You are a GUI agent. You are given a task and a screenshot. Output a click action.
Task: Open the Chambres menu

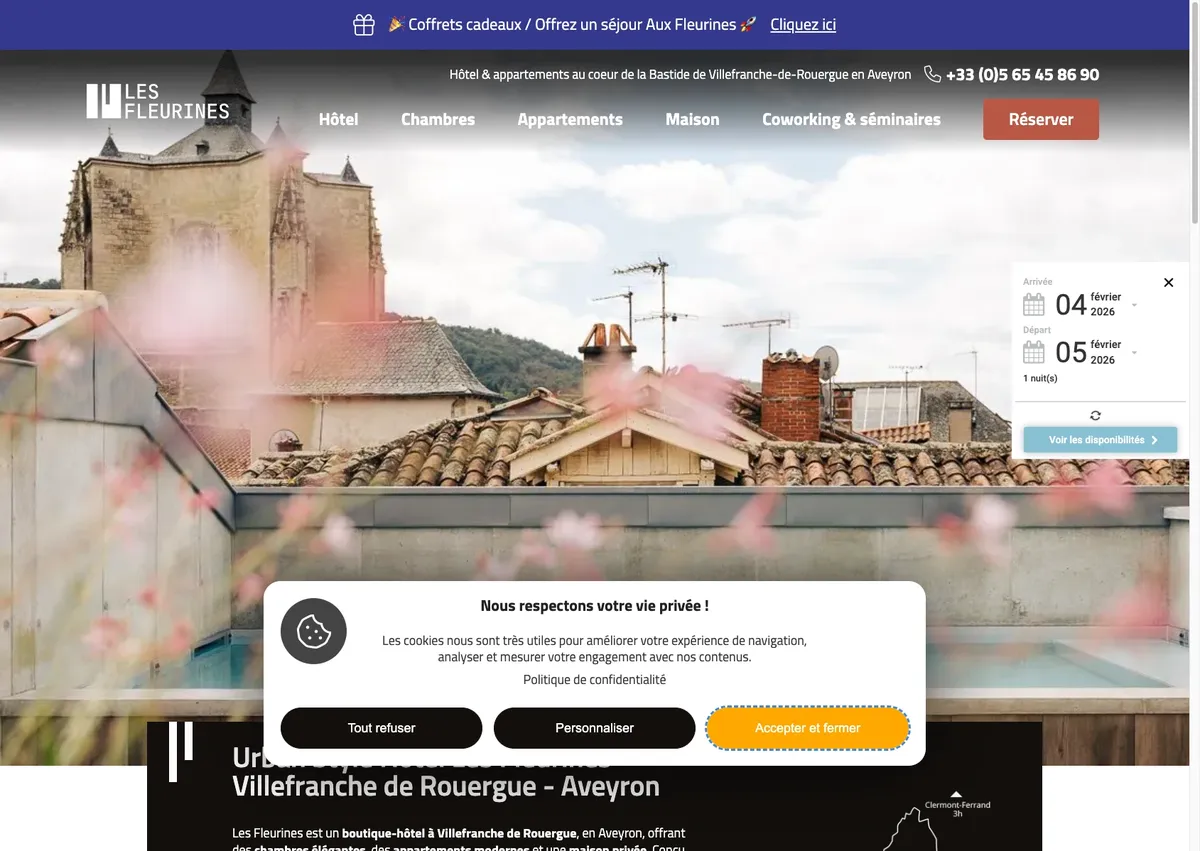[438, 119]
